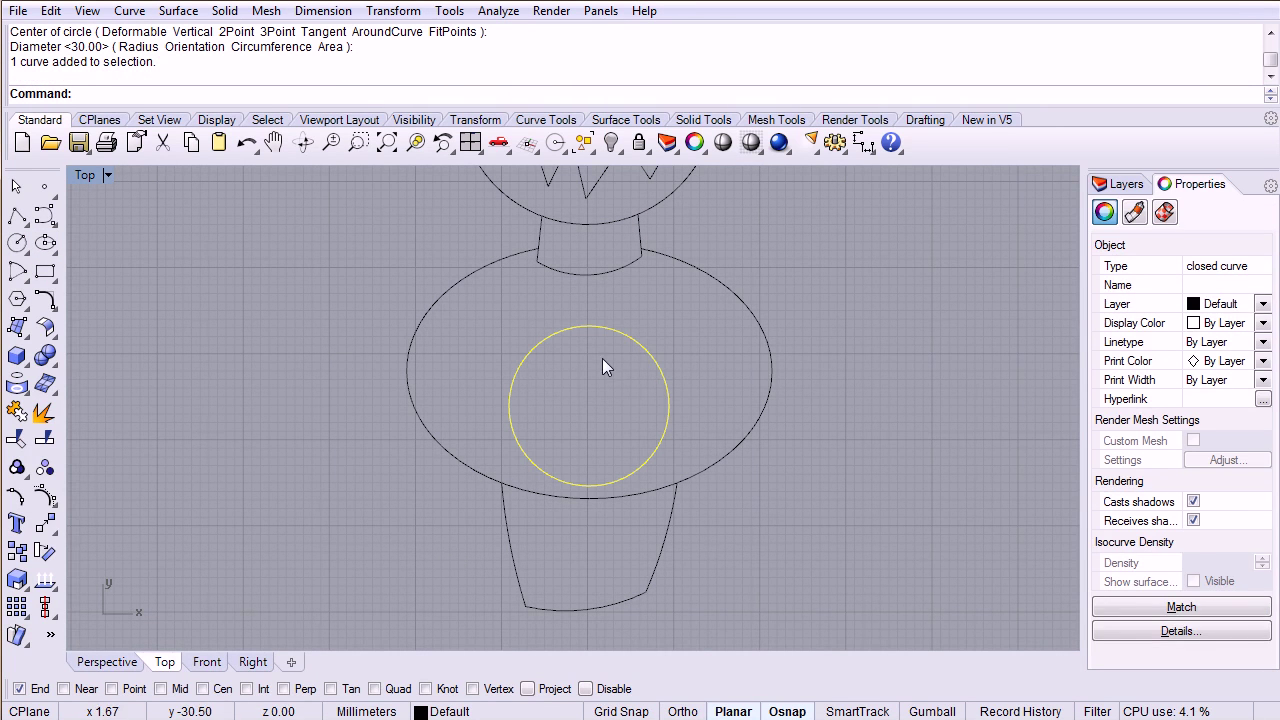Click the white Display Color swatch
The image size is (1280, 720).
pyautogui.click(x=1193, y=323)
